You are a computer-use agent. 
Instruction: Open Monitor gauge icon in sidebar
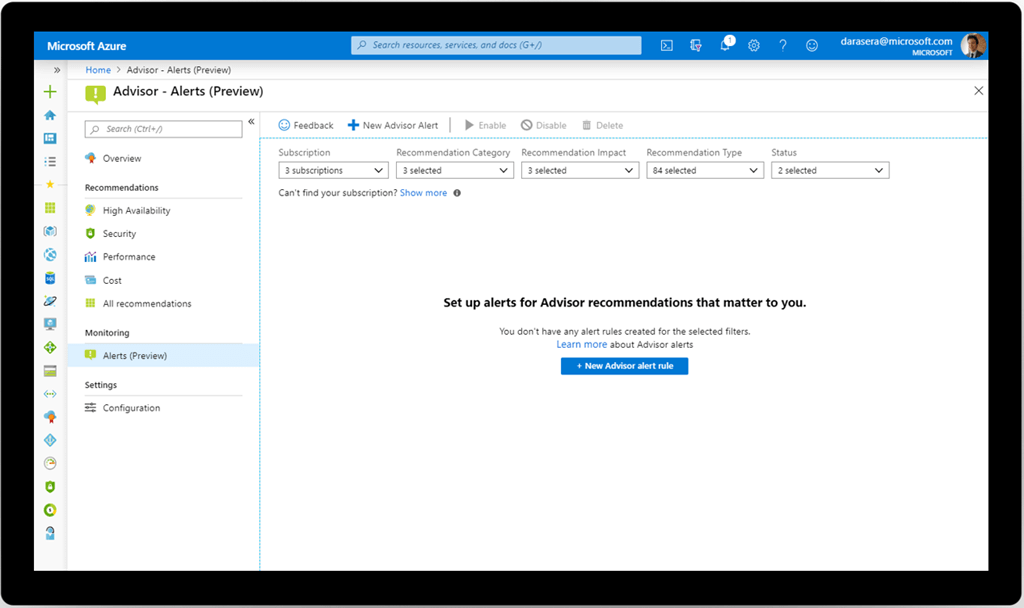[50, 463]
